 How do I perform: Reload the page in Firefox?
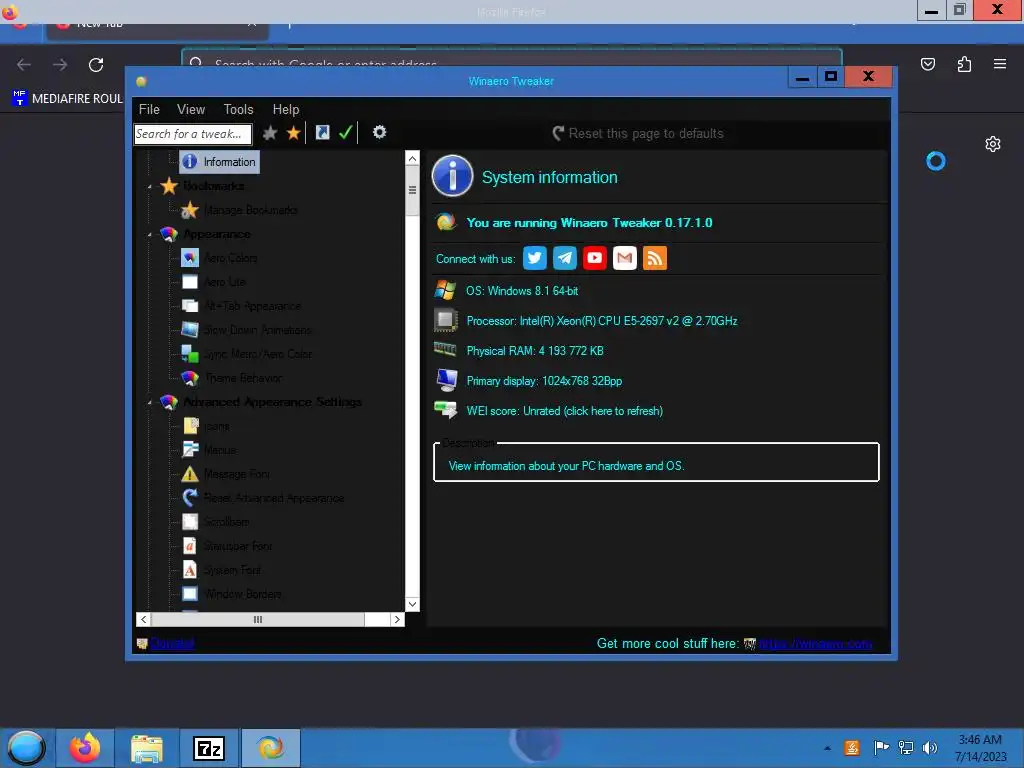pos(96,65)
